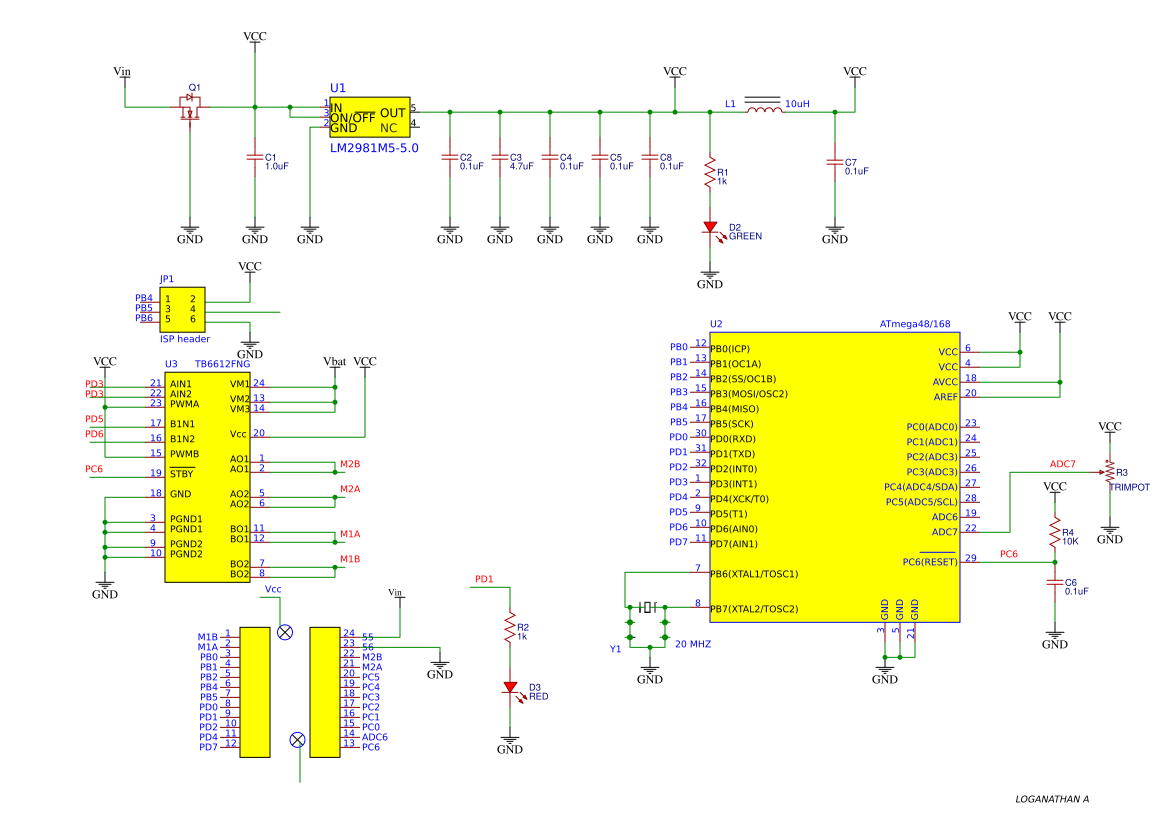Select the PWMA pin label
The height and width of the screenshot is (828, 1169).
coord(184,404)
